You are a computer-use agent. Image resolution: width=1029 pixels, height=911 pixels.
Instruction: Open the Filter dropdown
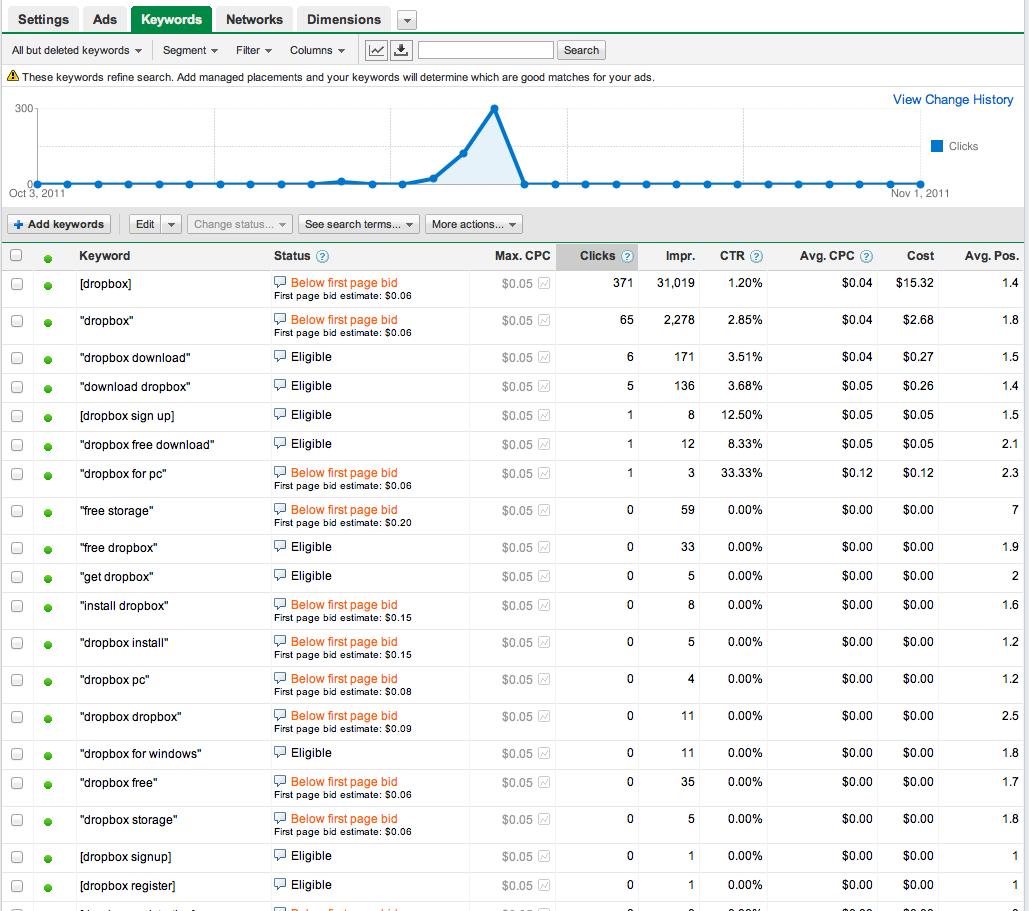tap(254, 51)
